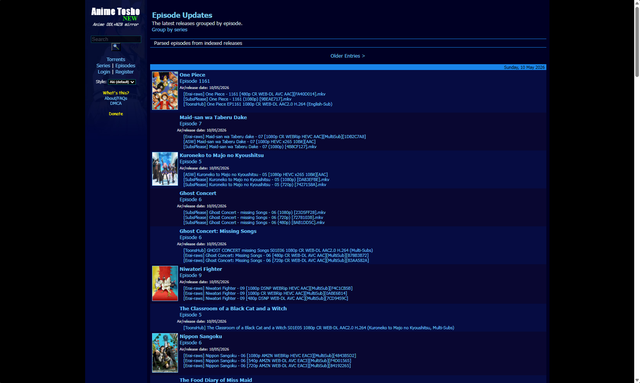
Task: Click the magnifier search button
Action: [116, 47]
